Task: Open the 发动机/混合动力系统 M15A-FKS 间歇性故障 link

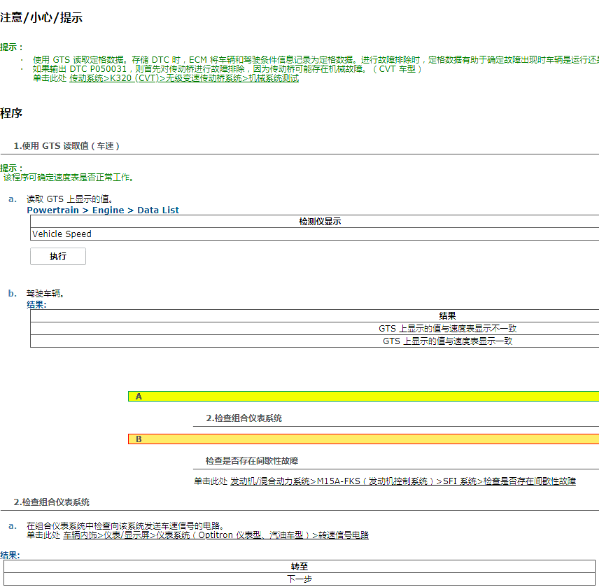Action: coord(403,481)
